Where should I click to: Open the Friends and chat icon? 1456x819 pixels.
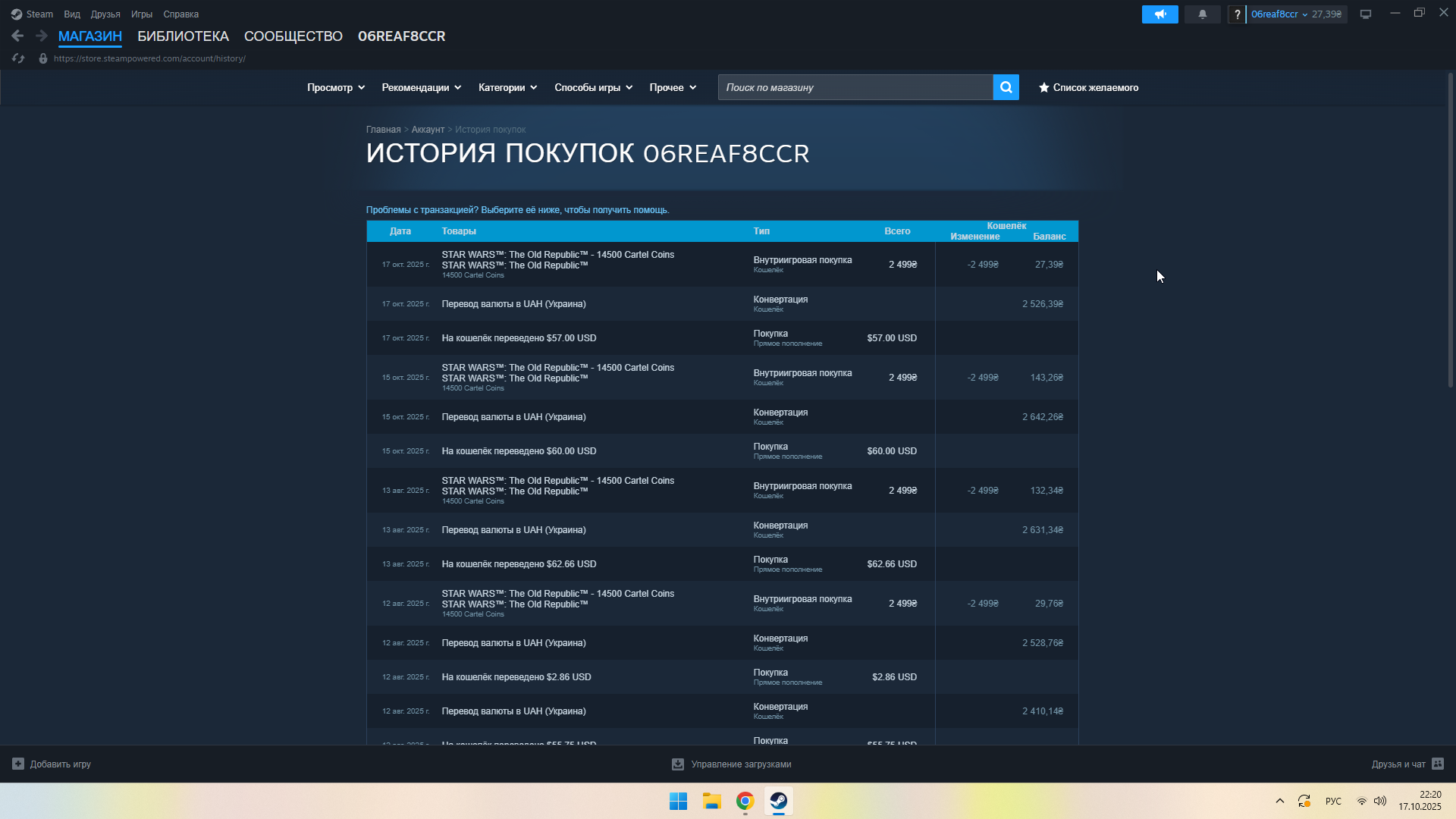[x=1438, y=764]
